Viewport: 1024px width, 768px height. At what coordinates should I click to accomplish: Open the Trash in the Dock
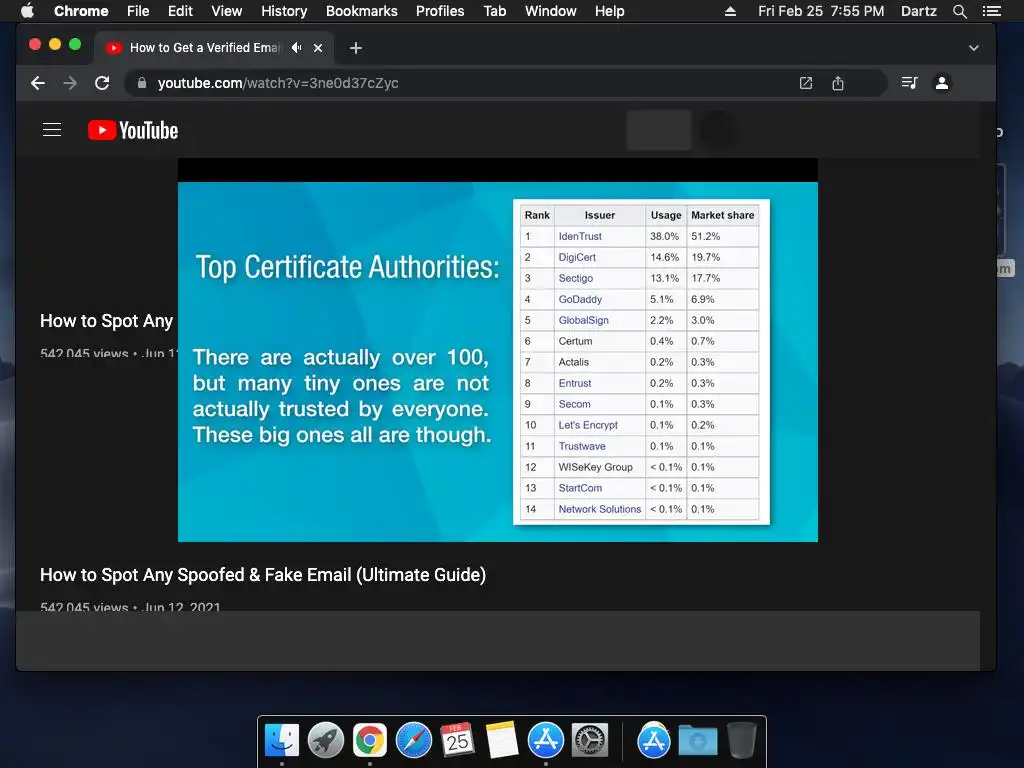tap(742, 741)
